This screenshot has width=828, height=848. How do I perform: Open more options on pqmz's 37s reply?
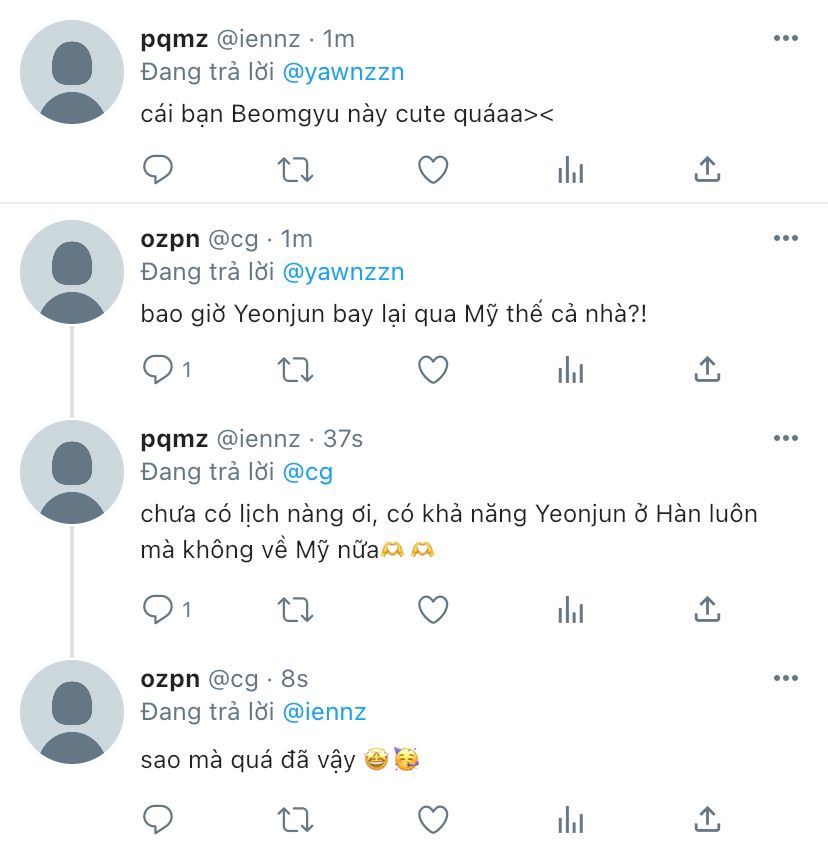click(x=785, y=438)
